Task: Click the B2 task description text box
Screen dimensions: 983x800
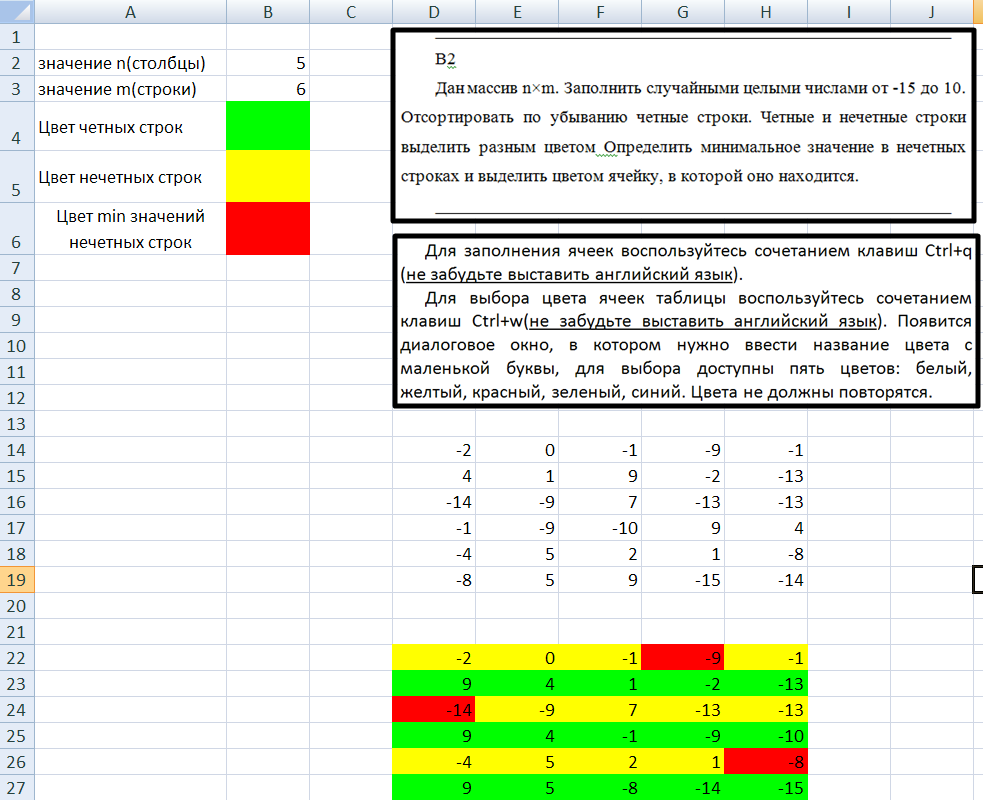Action: point(683,125)
